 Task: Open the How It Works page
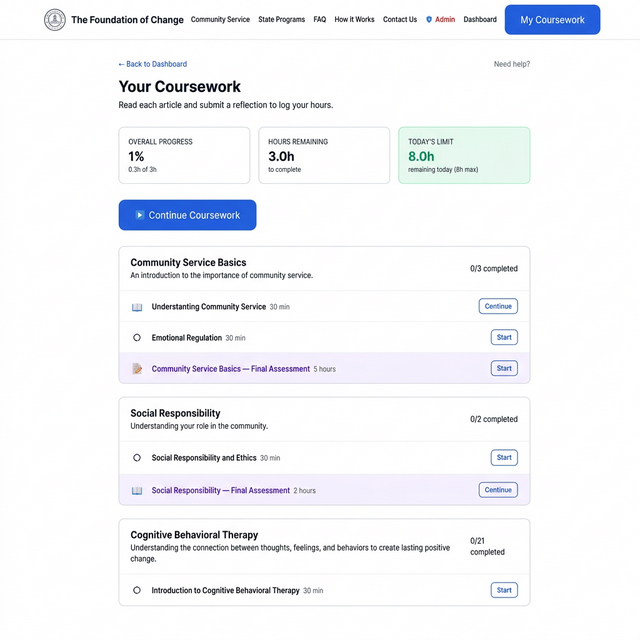point(354,20)
